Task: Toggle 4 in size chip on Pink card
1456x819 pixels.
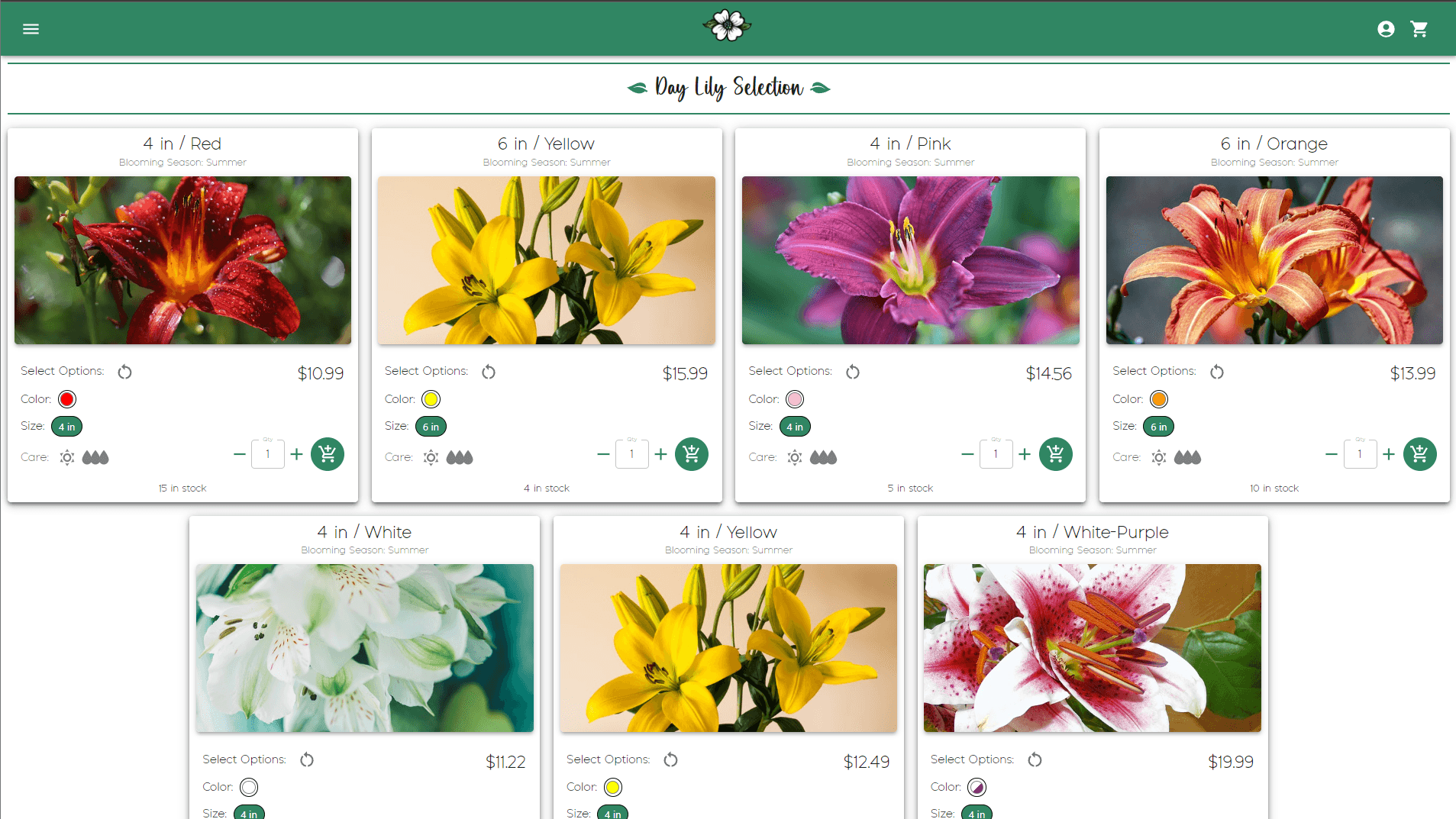Action: coord(795,427)
